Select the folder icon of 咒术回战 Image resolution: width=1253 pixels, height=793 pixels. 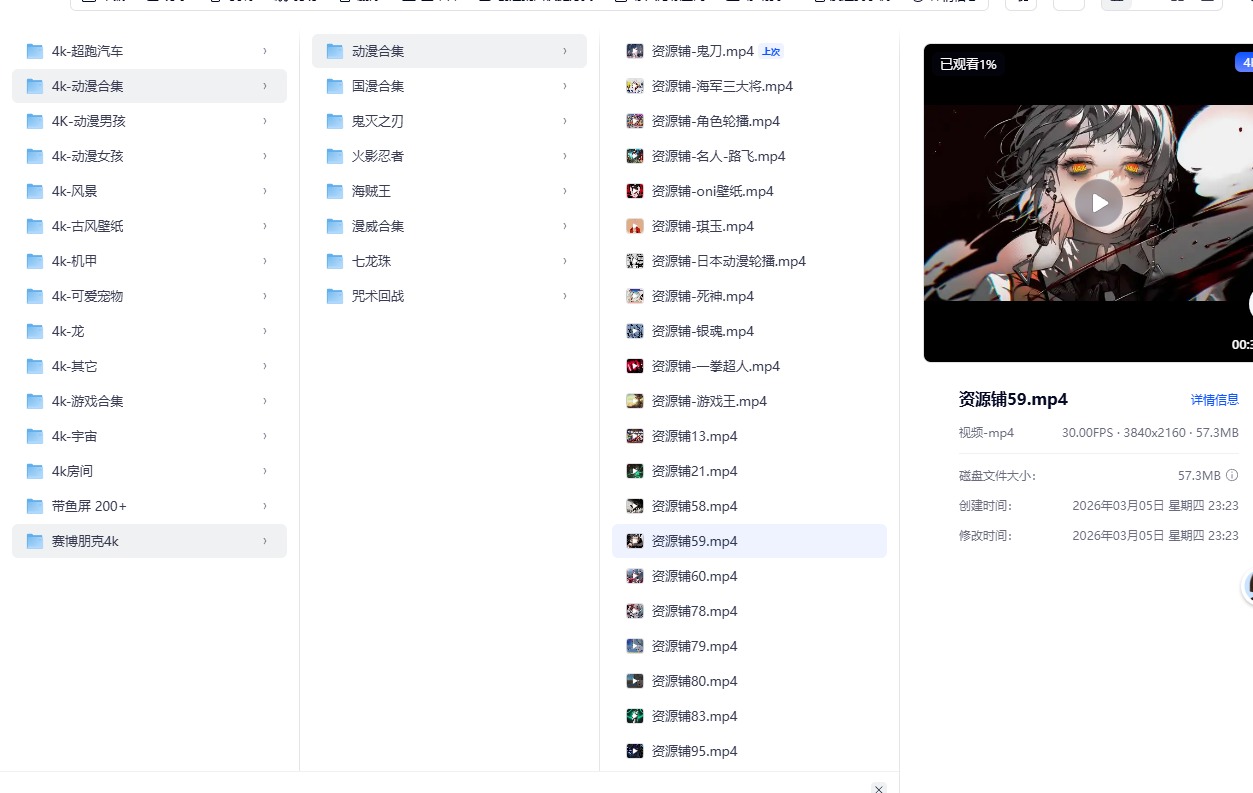(335, 296)
